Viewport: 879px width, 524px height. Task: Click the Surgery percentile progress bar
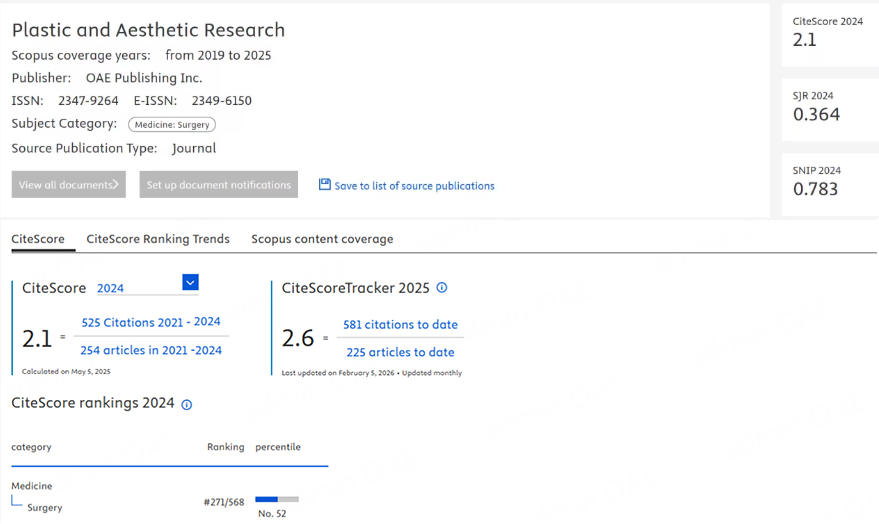click(277, 499)
